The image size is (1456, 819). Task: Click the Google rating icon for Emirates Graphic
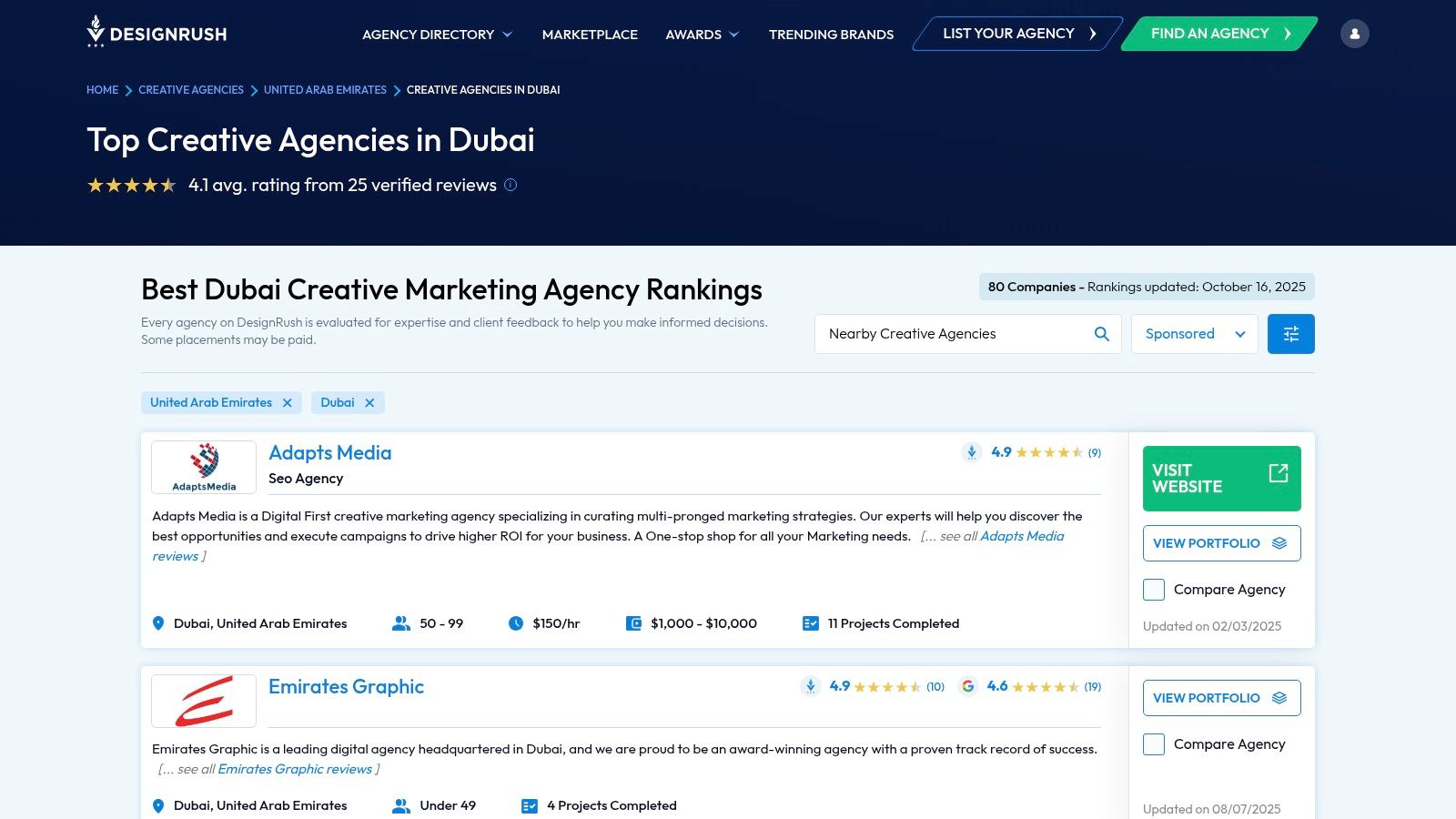pyautogui.click(x=967, y=686)
